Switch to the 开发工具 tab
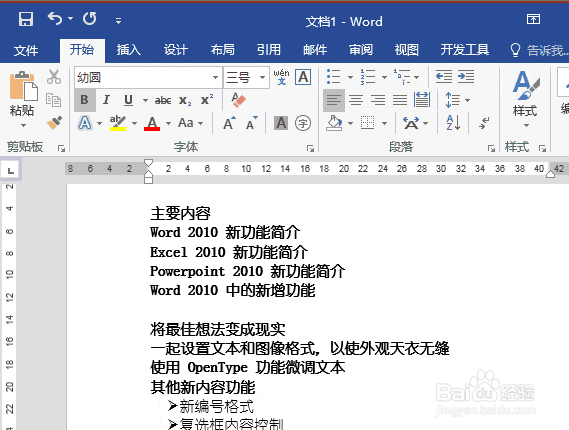The height and width of the screenshot is (430, 569). 465,50
